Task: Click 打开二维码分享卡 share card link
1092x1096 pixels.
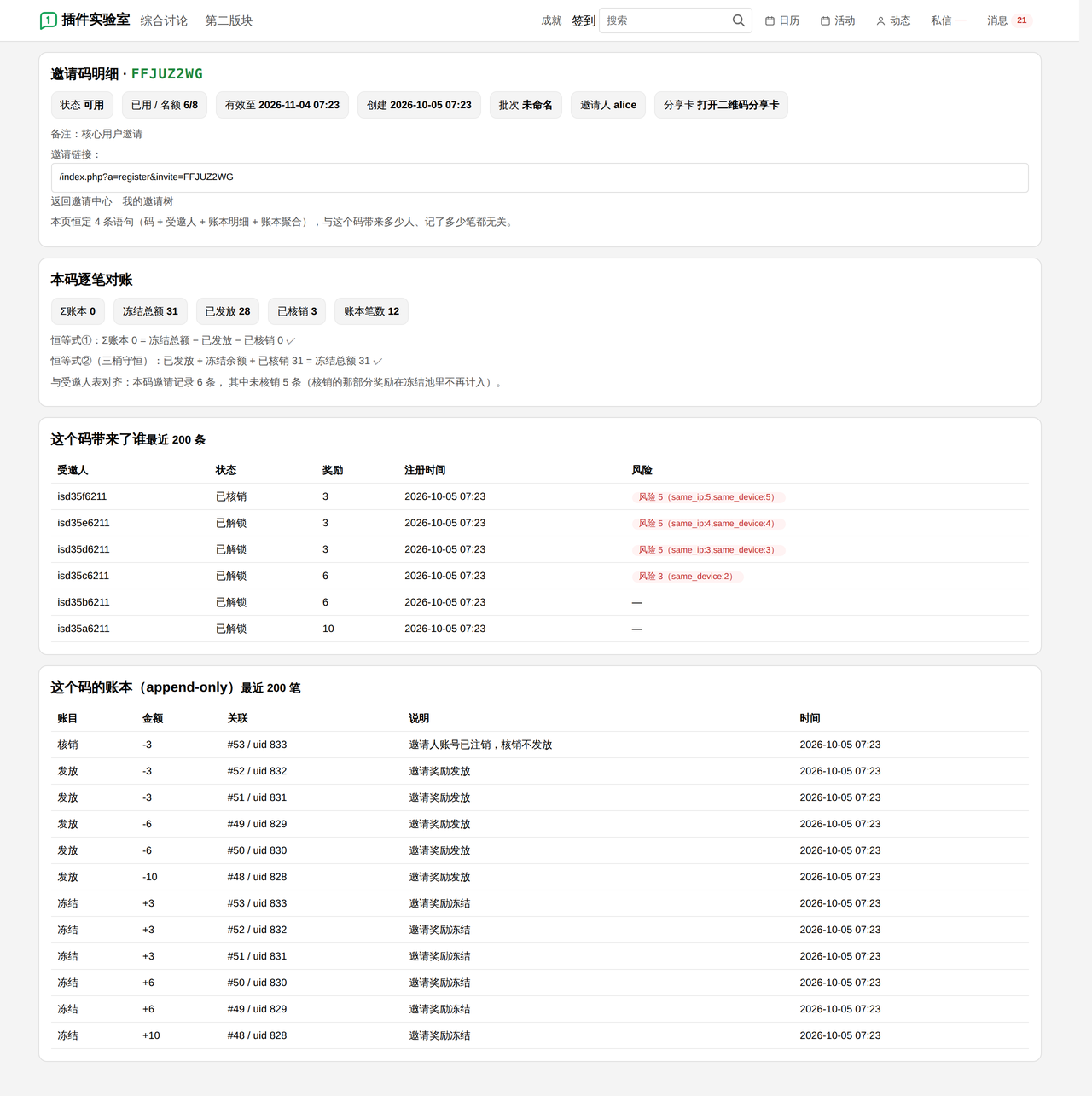Action: point(738,105)
